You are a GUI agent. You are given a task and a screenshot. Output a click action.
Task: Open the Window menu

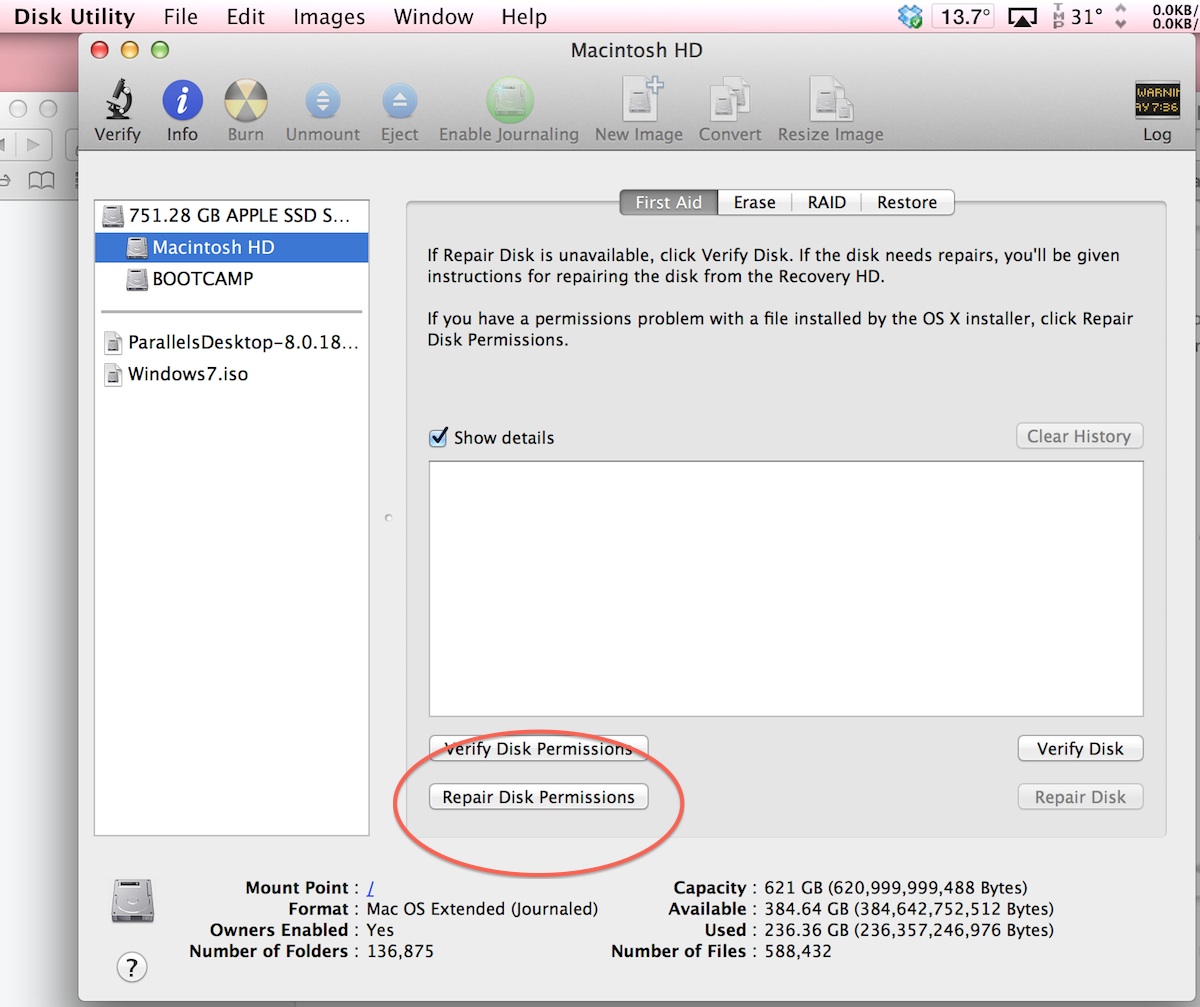point(433,17)
